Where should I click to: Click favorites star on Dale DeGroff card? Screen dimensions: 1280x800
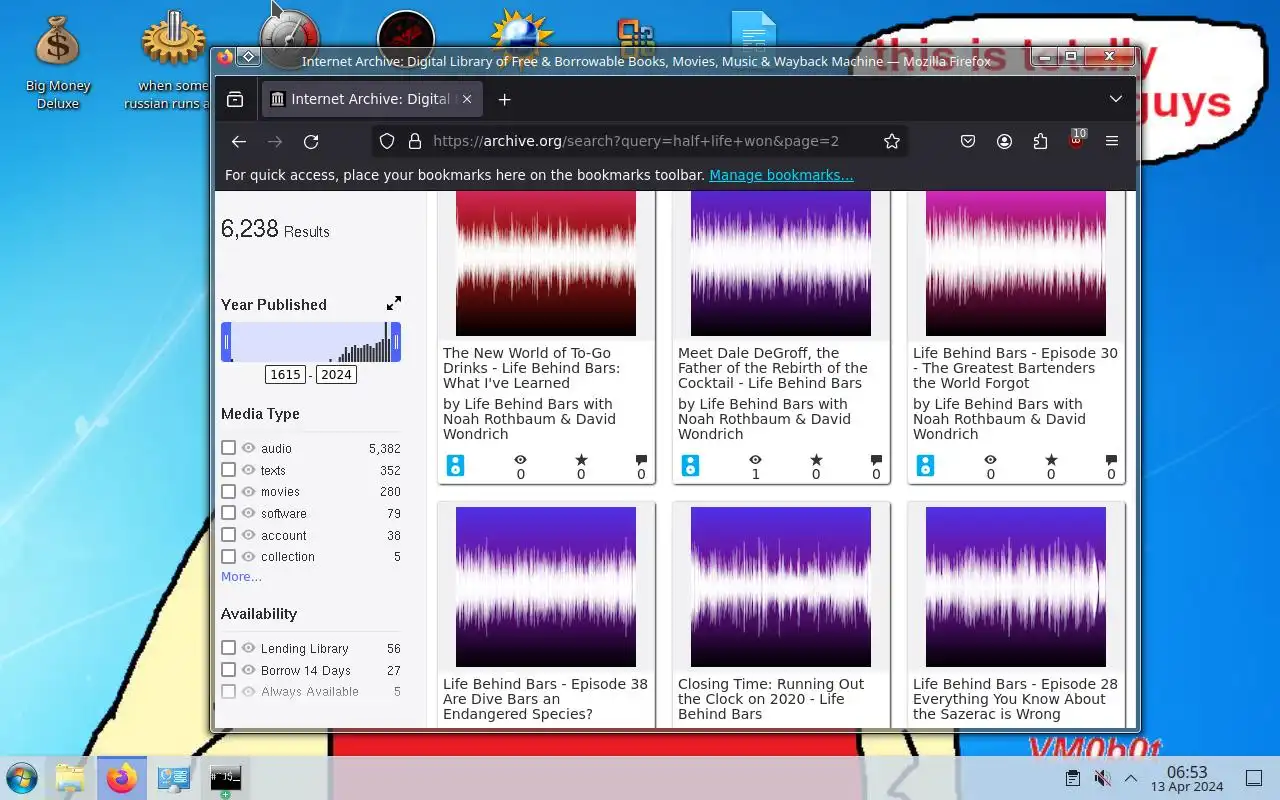(816, 460)
